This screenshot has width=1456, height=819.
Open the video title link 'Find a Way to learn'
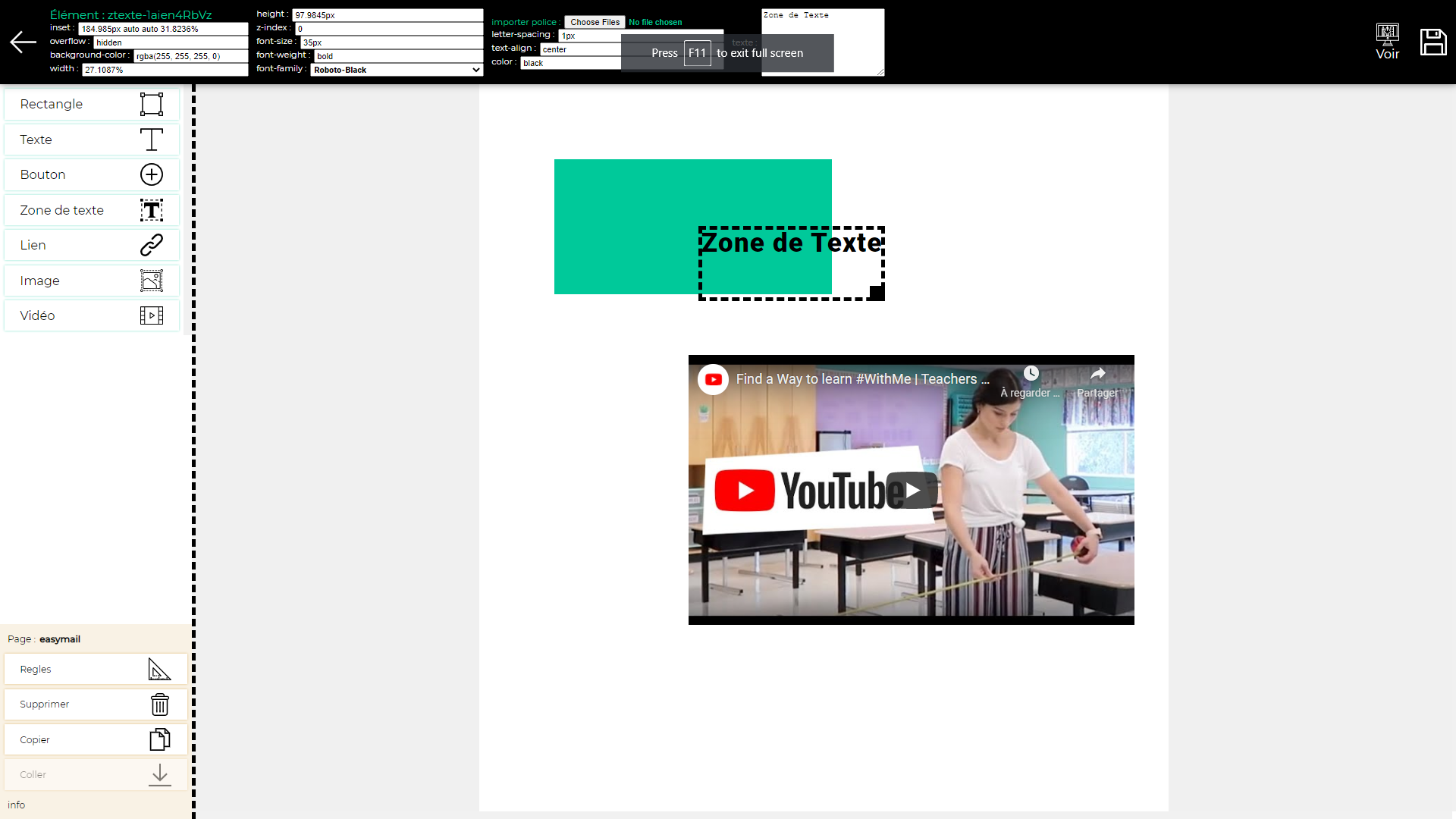pos(862,379)
